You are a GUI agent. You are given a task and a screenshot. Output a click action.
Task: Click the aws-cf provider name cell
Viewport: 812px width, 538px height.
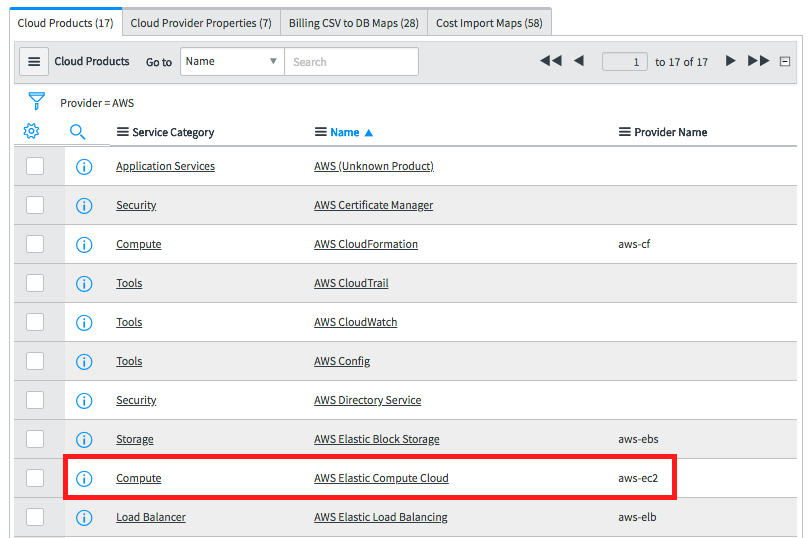coord(634,244)
